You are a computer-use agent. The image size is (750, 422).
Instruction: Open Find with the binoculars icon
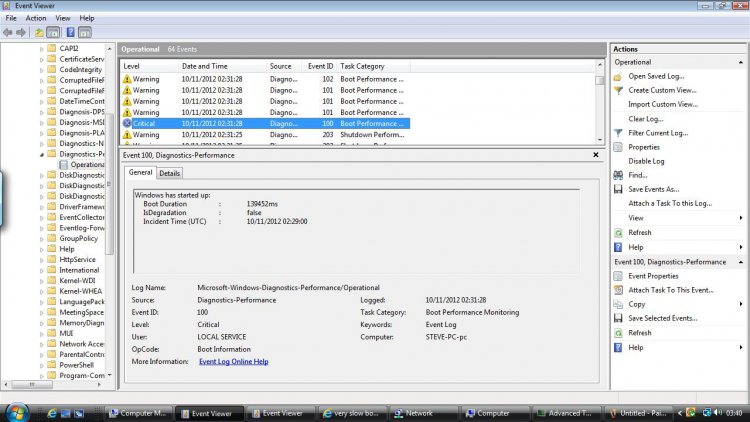(619, 175)
